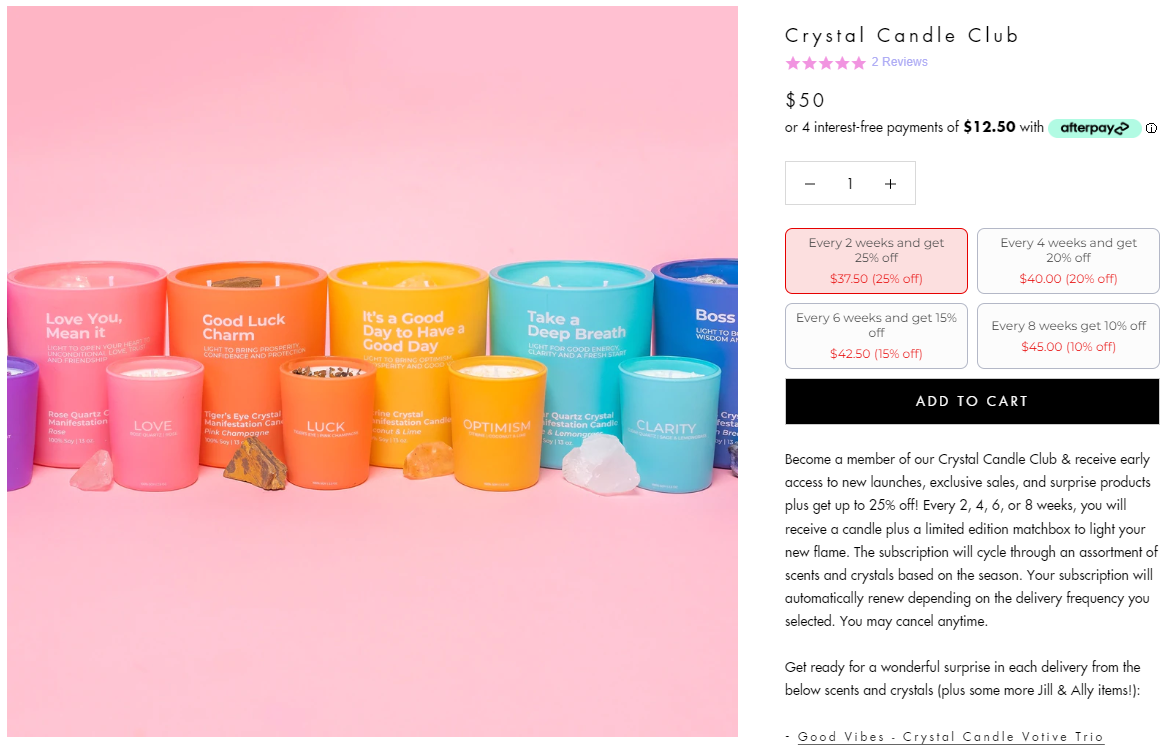1169x745 pixels.
Task: Click the five-star rating icons
Action: coord(825,63)
